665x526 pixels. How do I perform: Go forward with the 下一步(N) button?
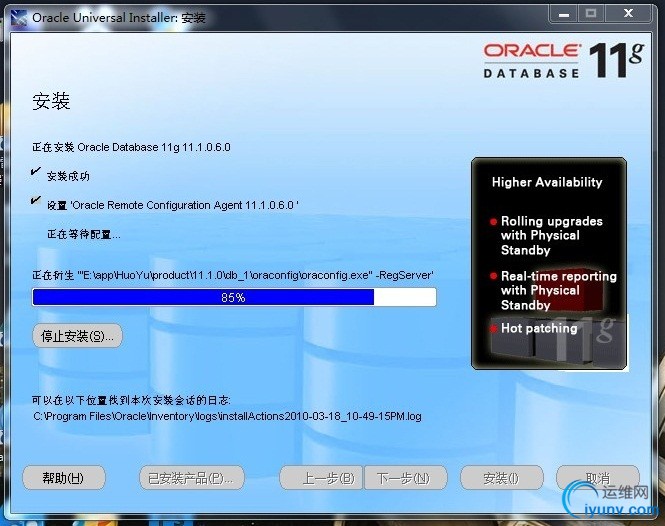point(406,478)
